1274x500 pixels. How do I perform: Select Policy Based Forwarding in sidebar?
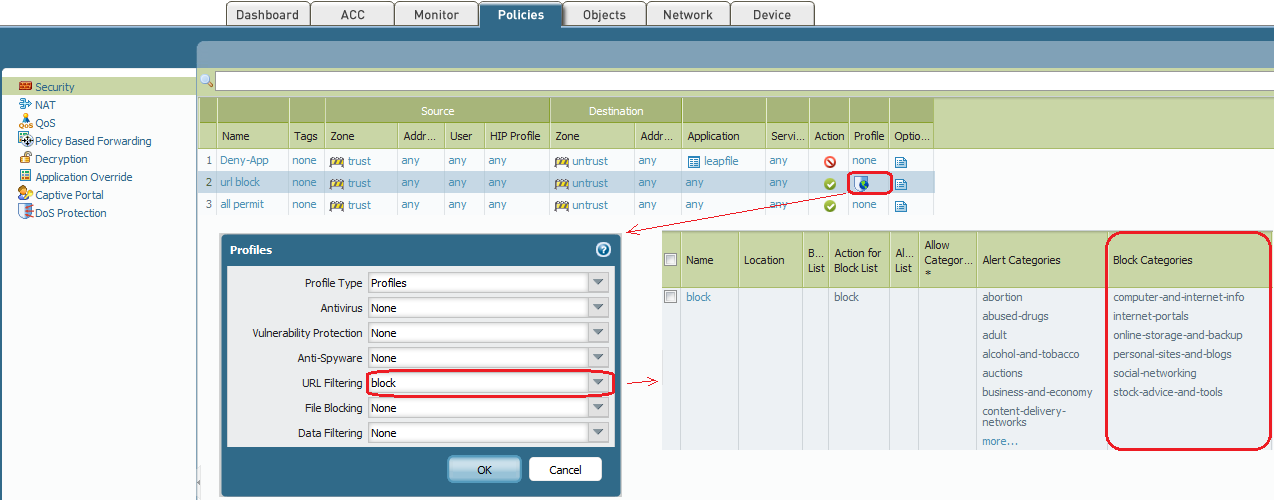[x=93, y=141]
